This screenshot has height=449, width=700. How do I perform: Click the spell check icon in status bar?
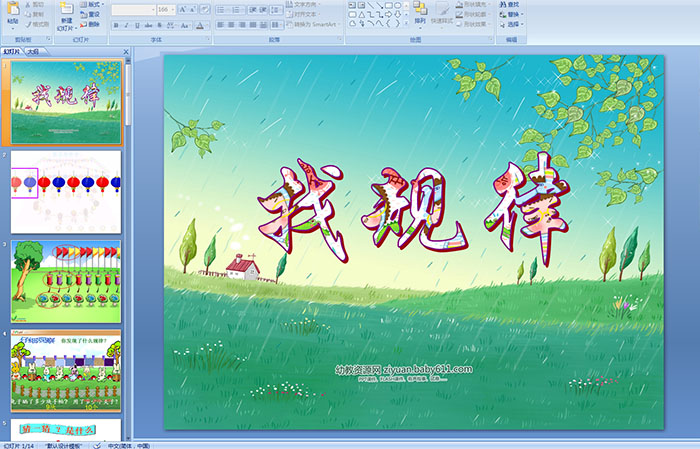tap(96, 444)
